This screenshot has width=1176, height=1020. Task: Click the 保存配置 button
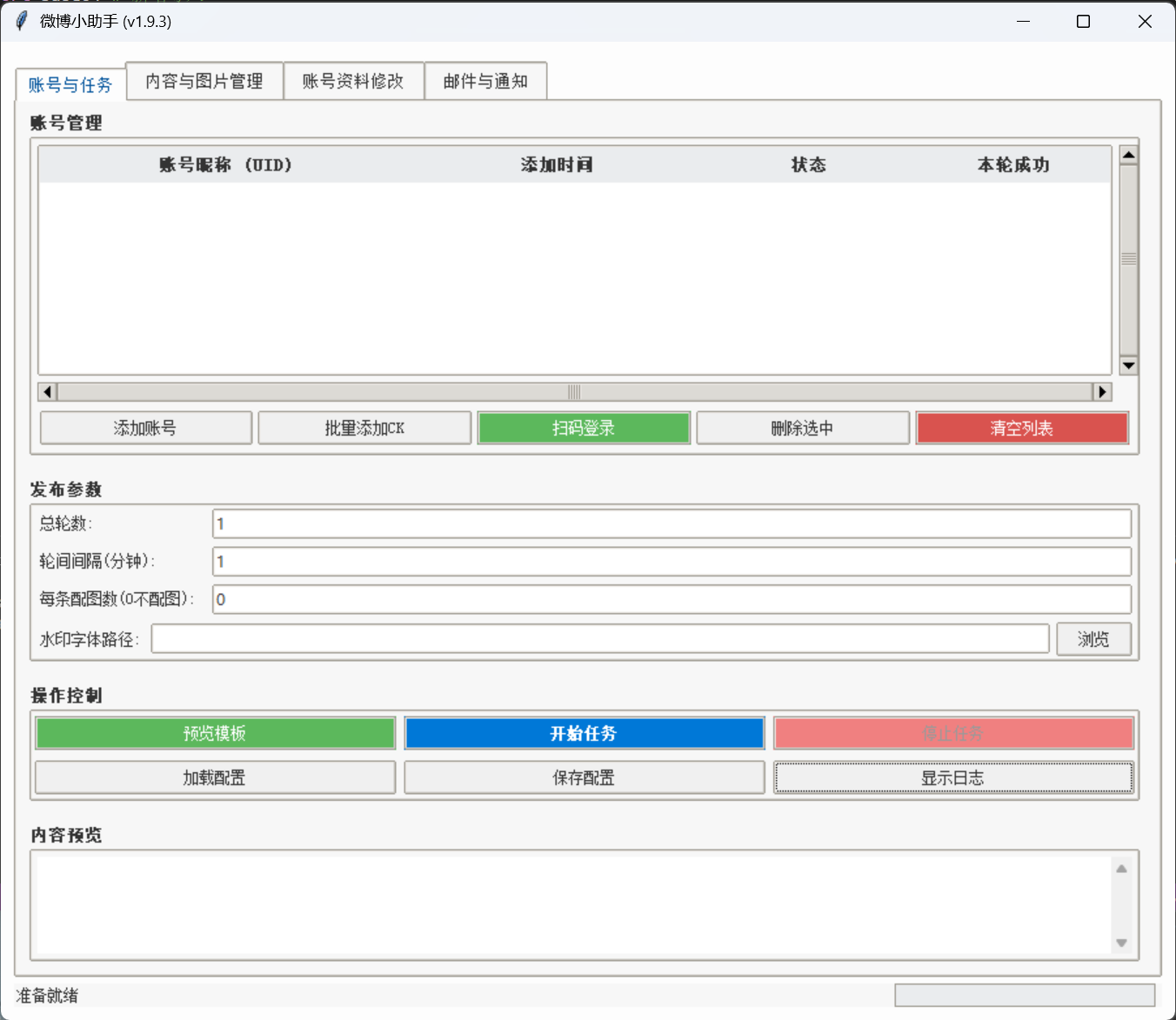(x=584, y=777)
